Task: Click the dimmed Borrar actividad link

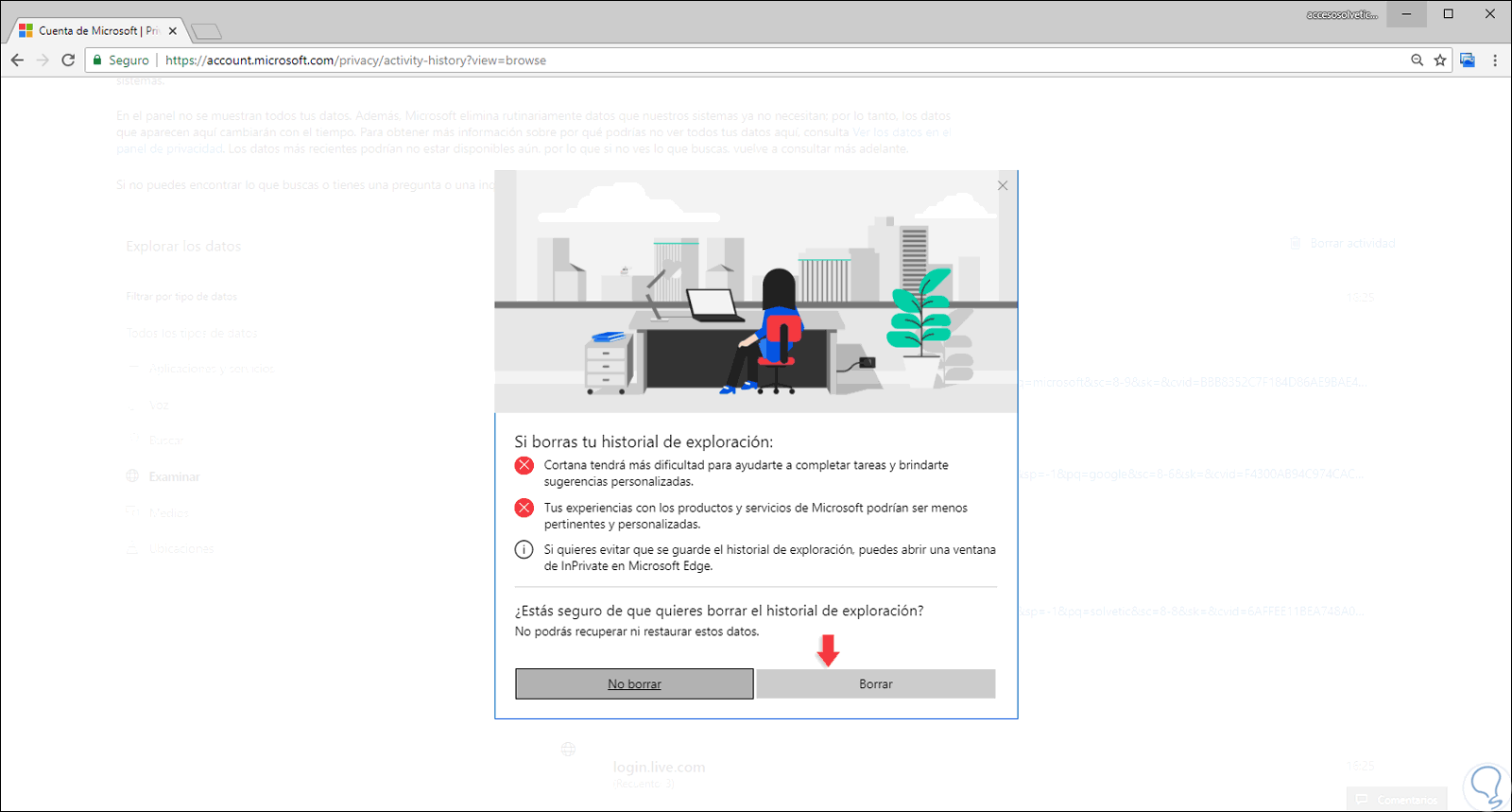Action: 1352,243
